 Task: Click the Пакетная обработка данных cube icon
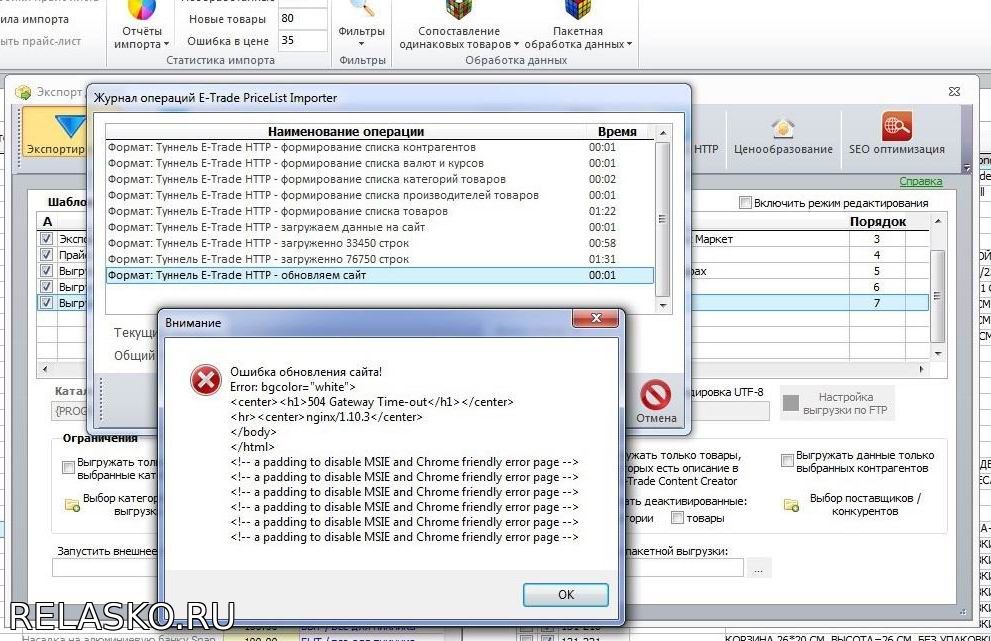577,10
